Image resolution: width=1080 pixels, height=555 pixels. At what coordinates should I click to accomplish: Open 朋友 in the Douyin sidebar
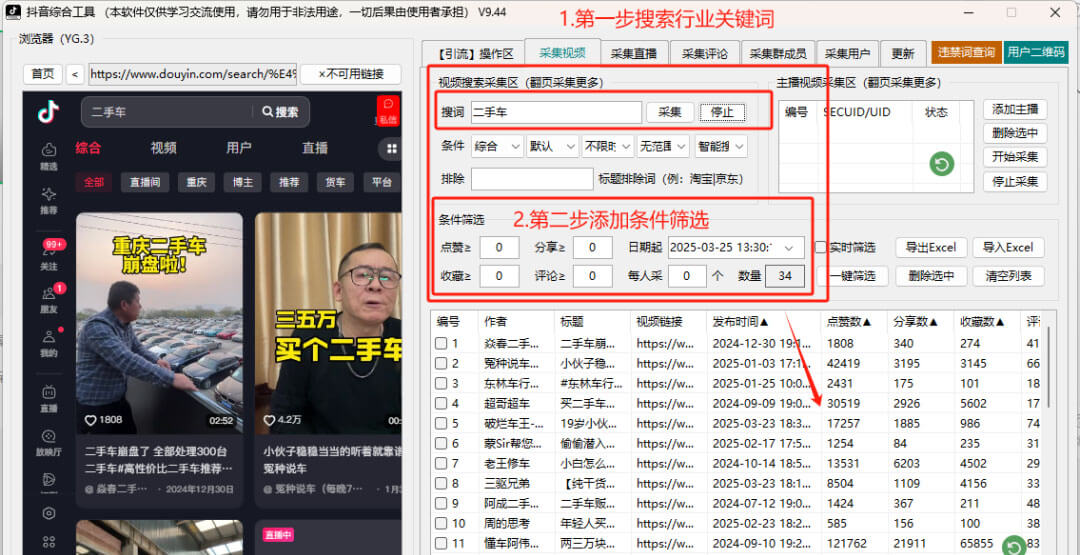click(x=49, y=300)
